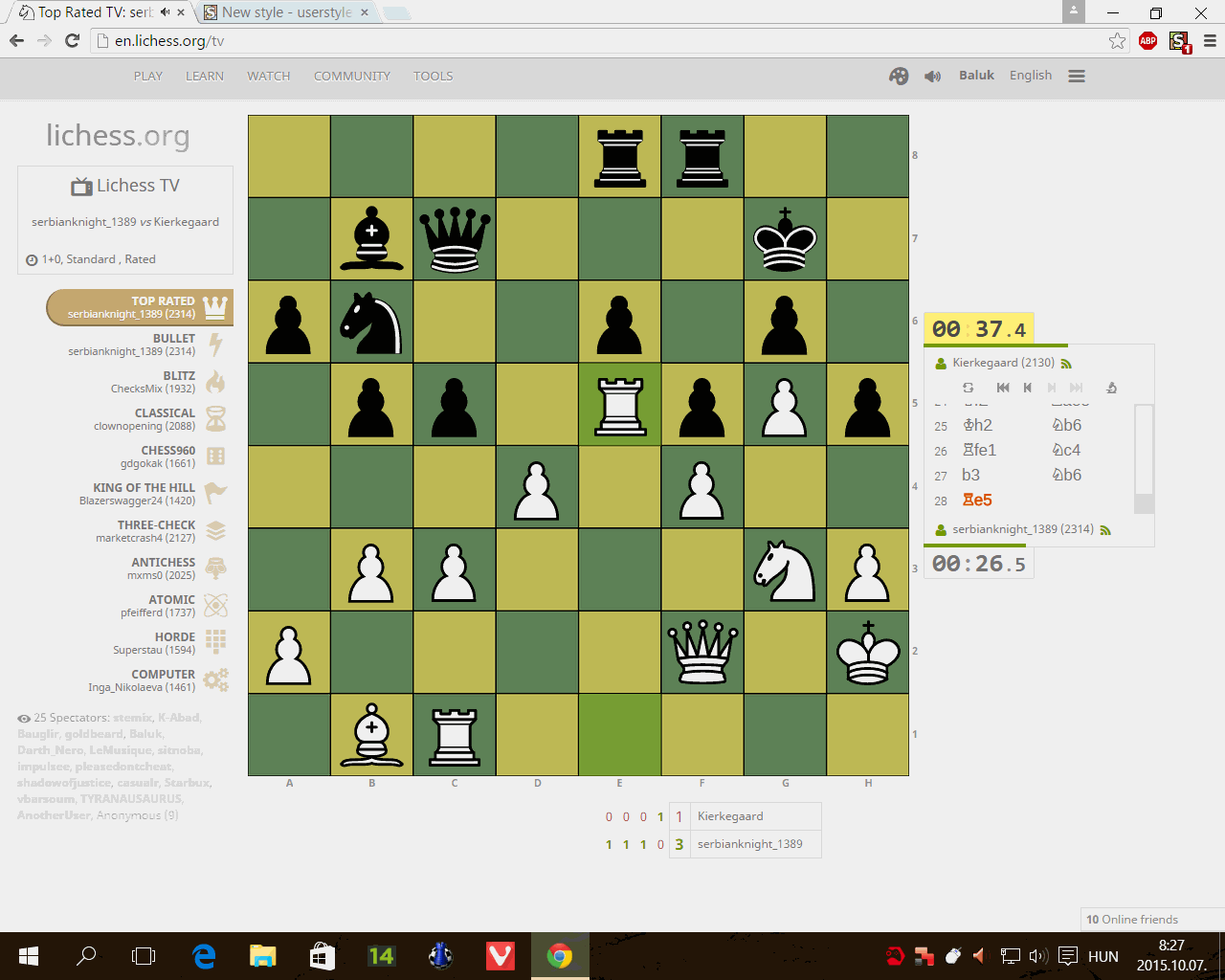Click the COMMUNITY menu item
1225x980 pixels.
351,76
